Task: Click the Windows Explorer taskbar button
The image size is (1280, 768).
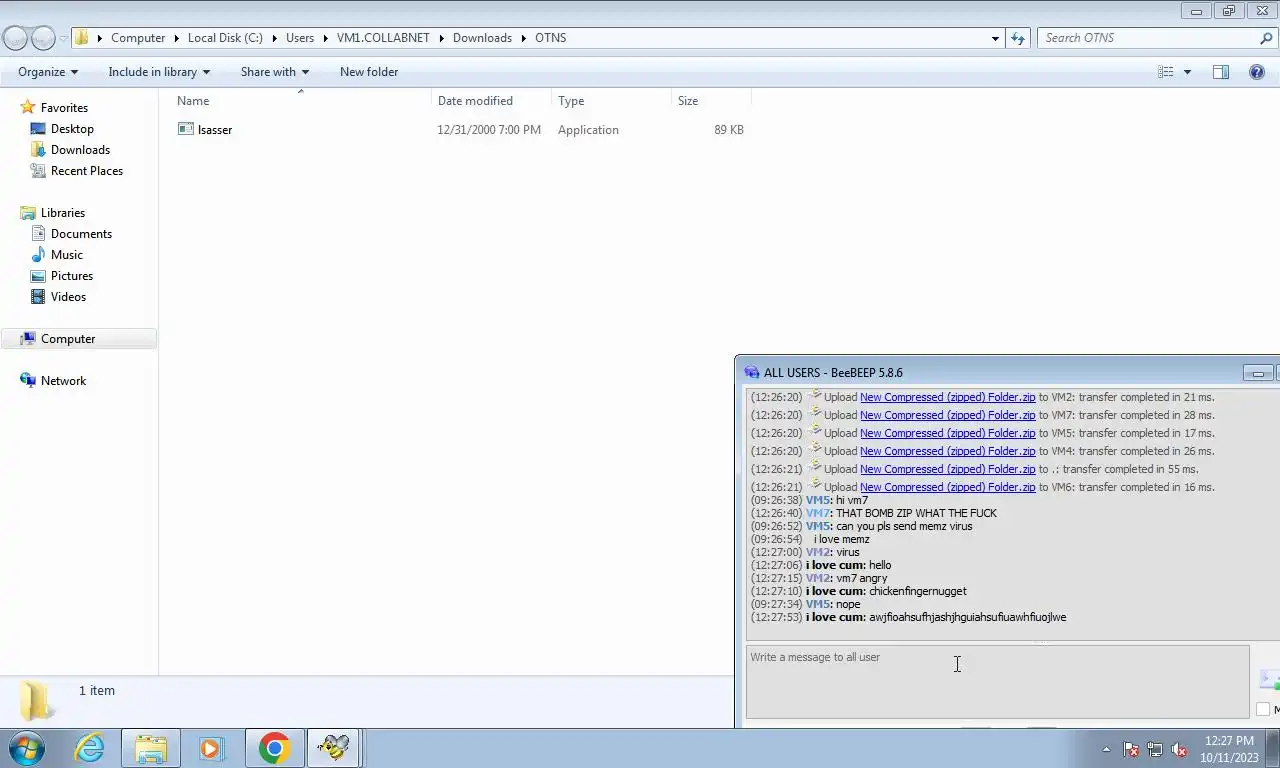Action: click(x=151, y=748)
